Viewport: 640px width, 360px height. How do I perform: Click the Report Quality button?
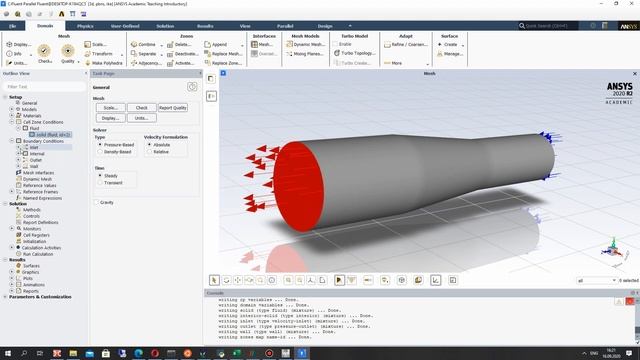(x=173, y=108)
